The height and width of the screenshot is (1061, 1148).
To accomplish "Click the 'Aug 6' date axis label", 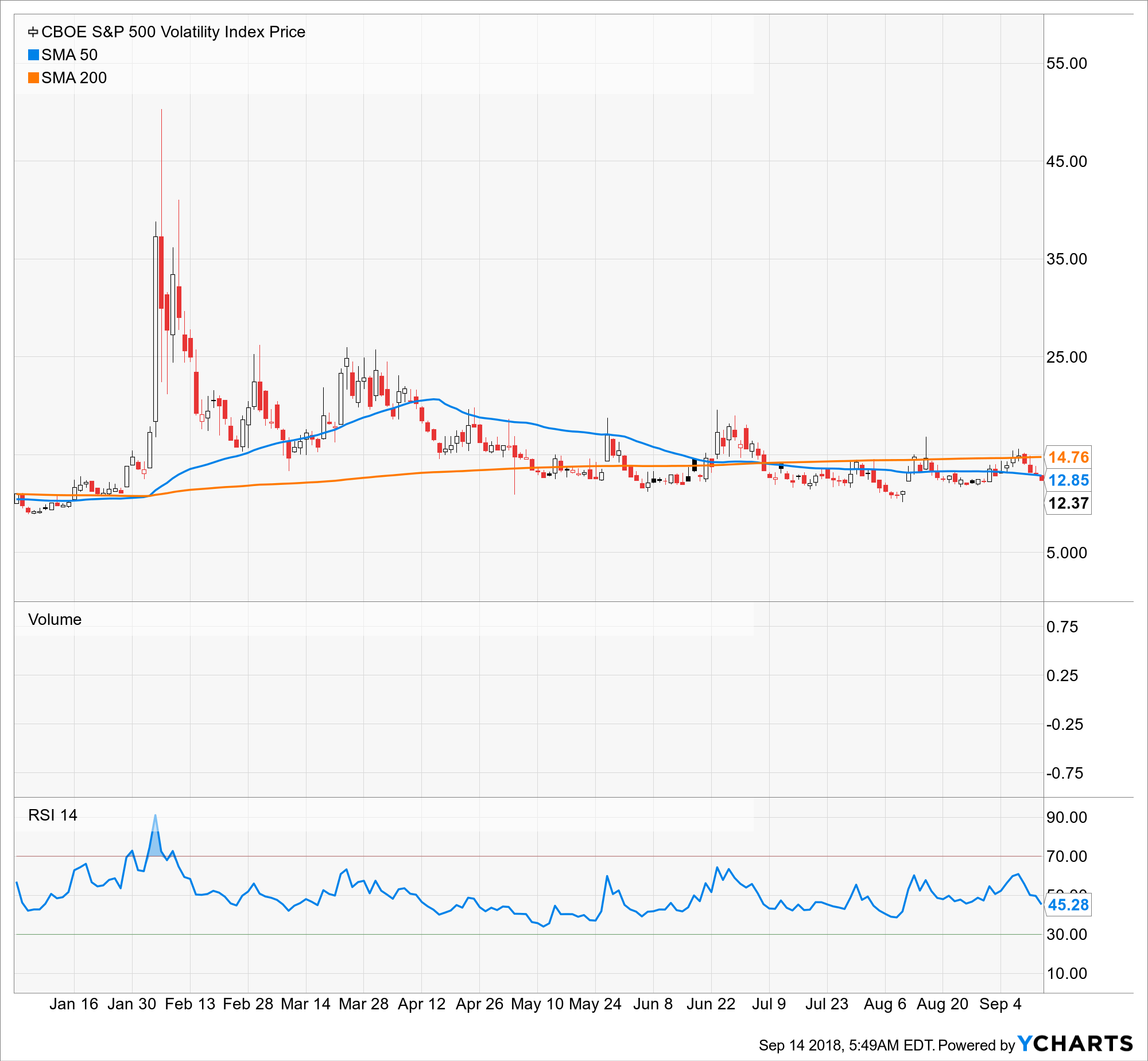I will [x=885, y=1004].
